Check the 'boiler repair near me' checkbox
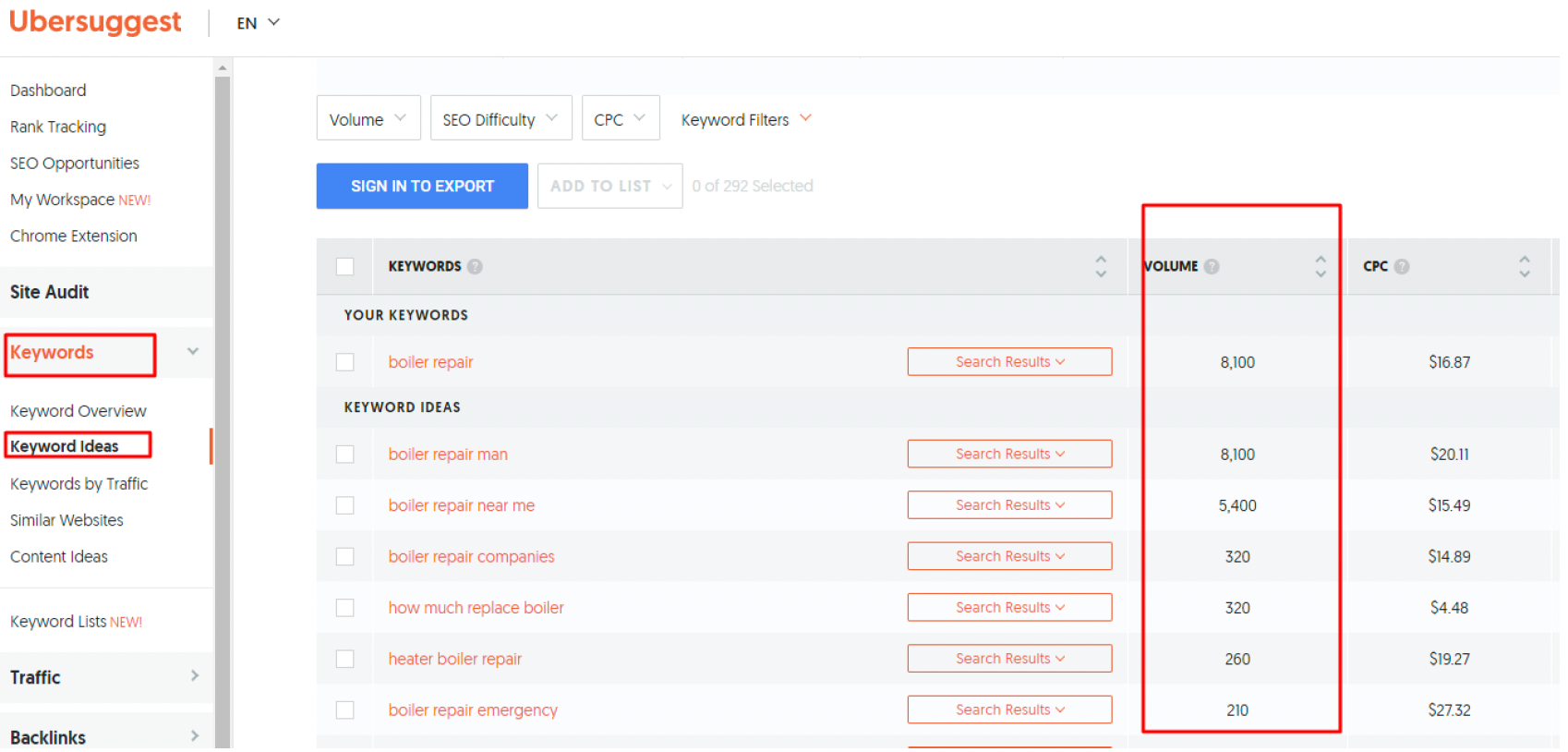Viewport: 1568px width, 752px height. click(345, 505)
